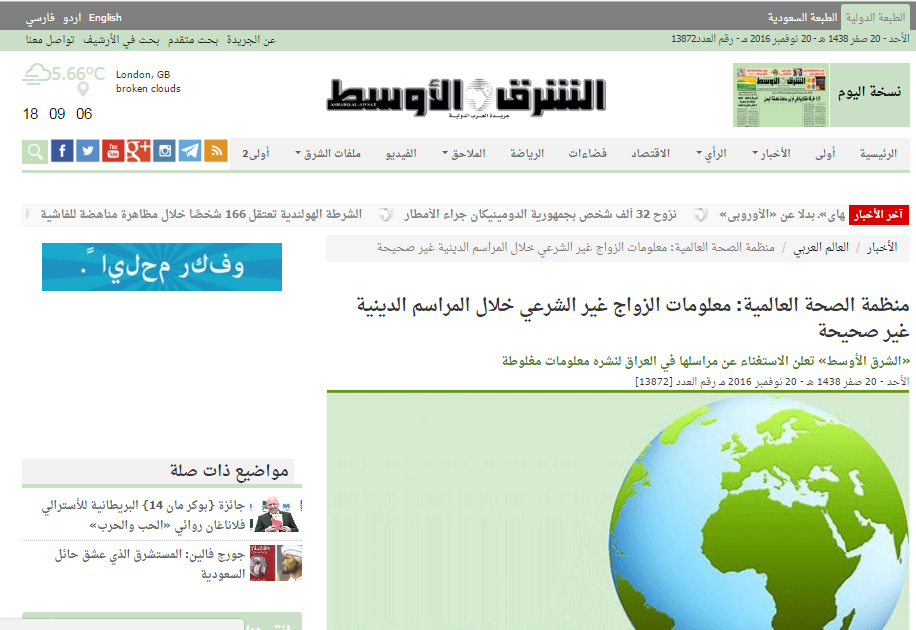Click the Twitter icon in navigation bar
916x630 pixels.
[87, 151]
